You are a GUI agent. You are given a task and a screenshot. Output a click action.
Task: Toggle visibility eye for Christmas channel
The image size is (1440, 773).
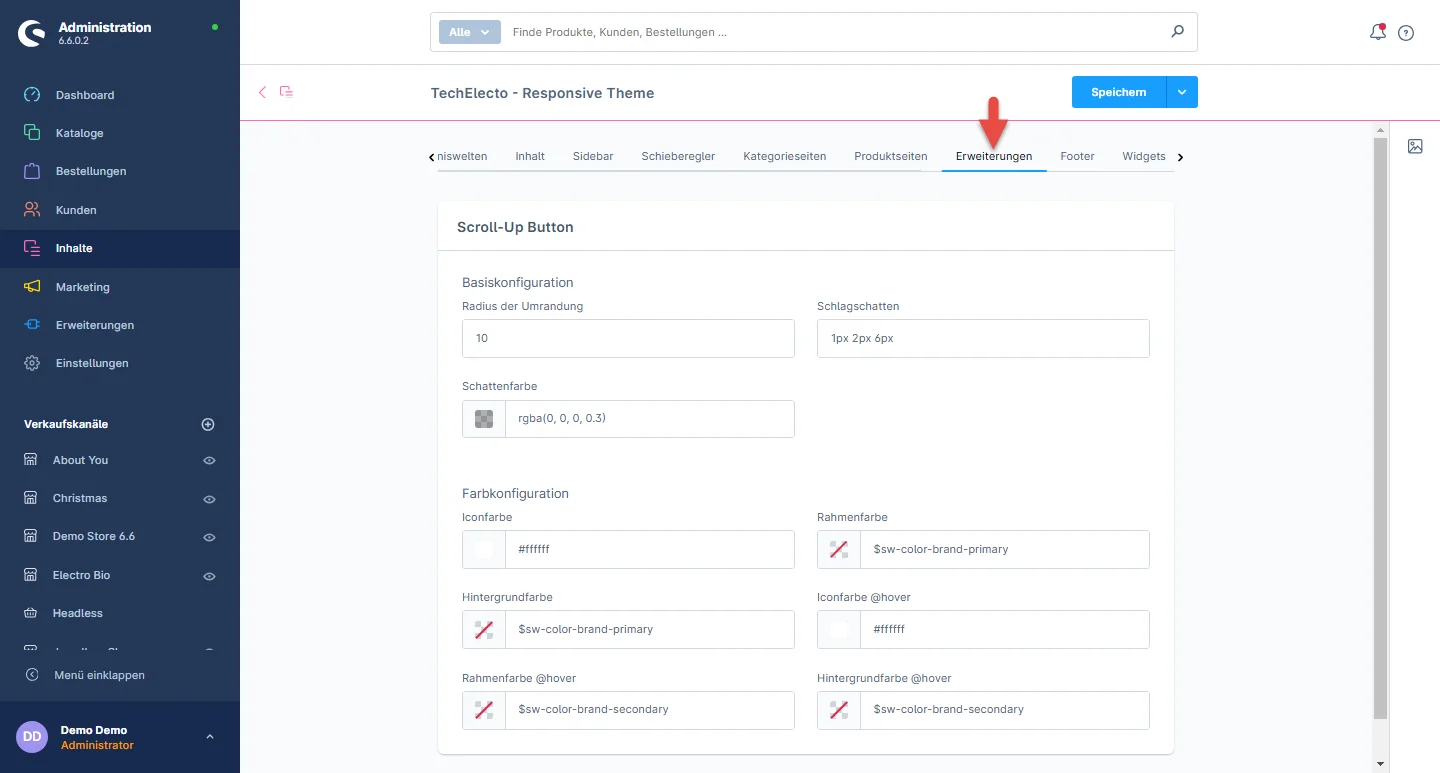point(209,499)
